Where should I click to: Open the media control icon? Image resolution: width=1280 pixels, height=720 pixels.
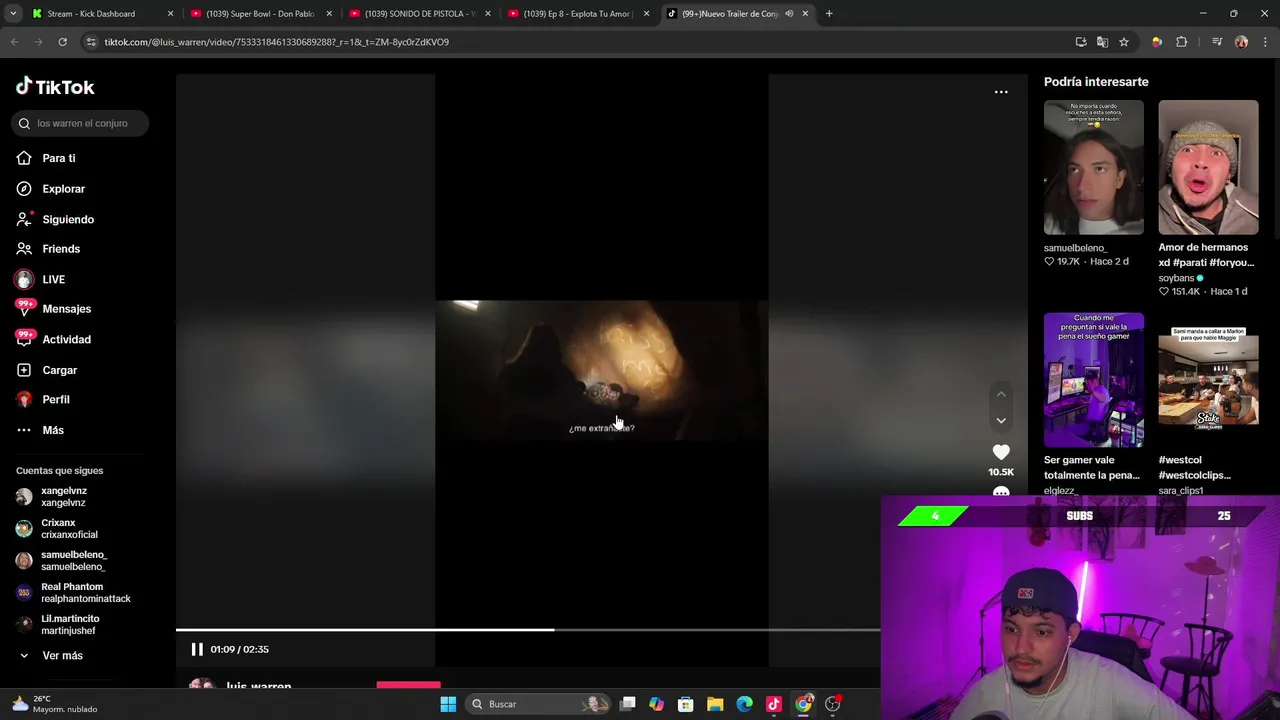[1217, 42]
